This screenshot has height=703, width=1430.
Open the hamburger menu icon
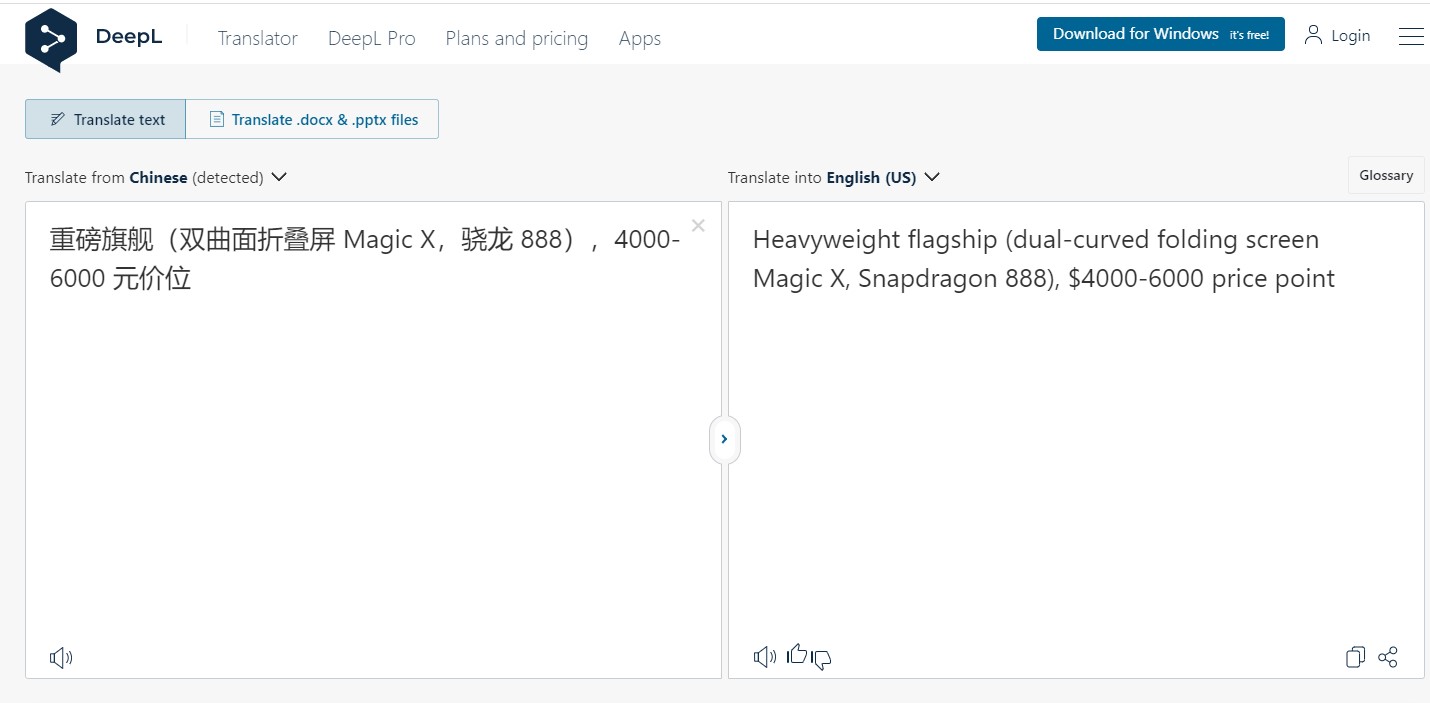coord(1411,36)
